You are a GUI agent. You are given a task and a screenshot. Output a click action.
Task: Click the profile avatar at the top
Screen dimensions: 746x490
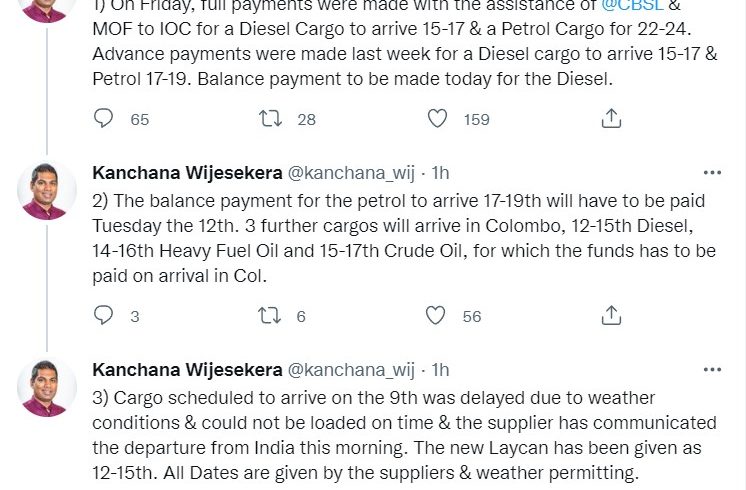click(x=47, y=8)
